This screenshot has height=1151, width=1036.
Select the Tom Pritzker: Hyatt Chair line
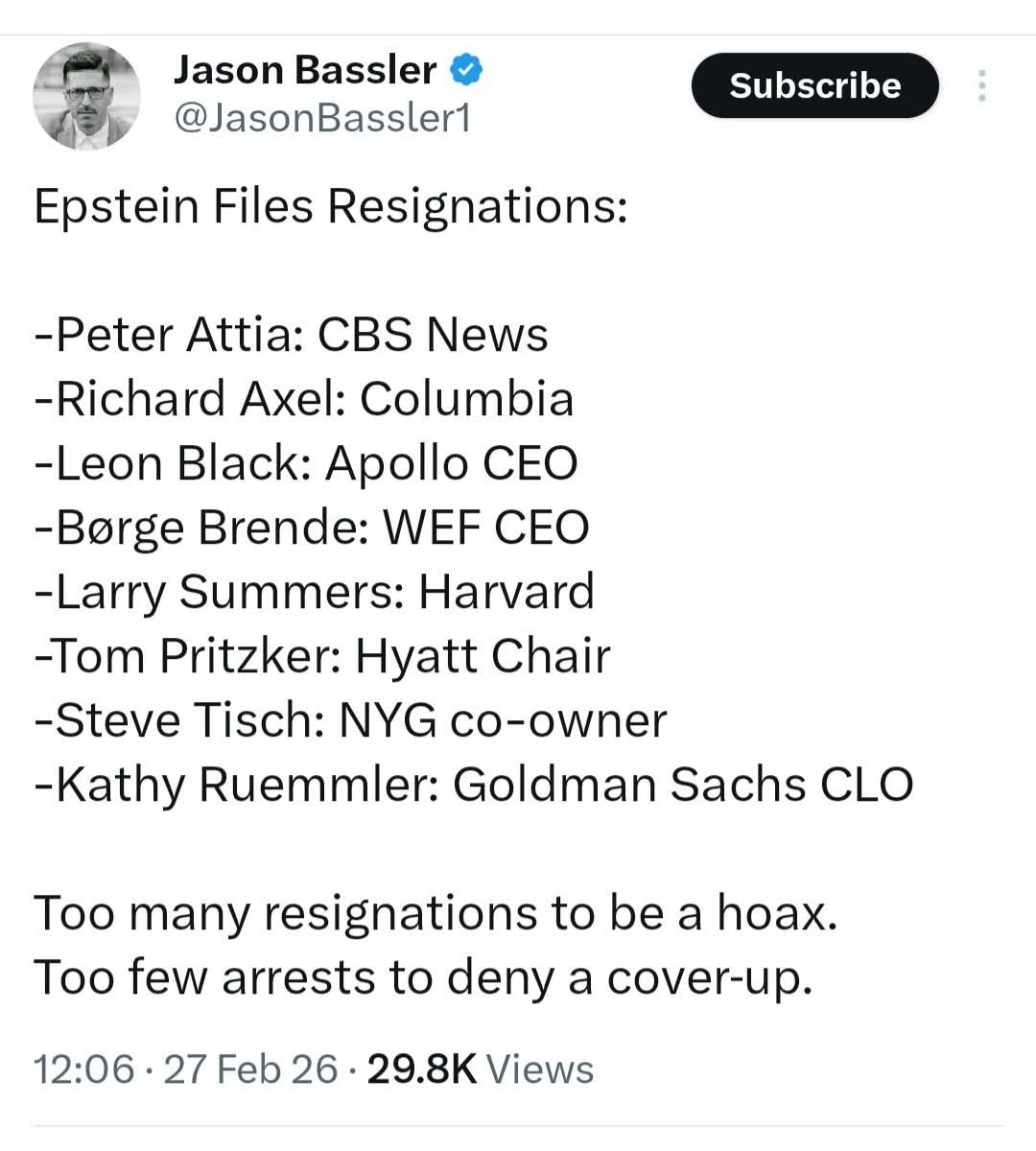point(322,656)
